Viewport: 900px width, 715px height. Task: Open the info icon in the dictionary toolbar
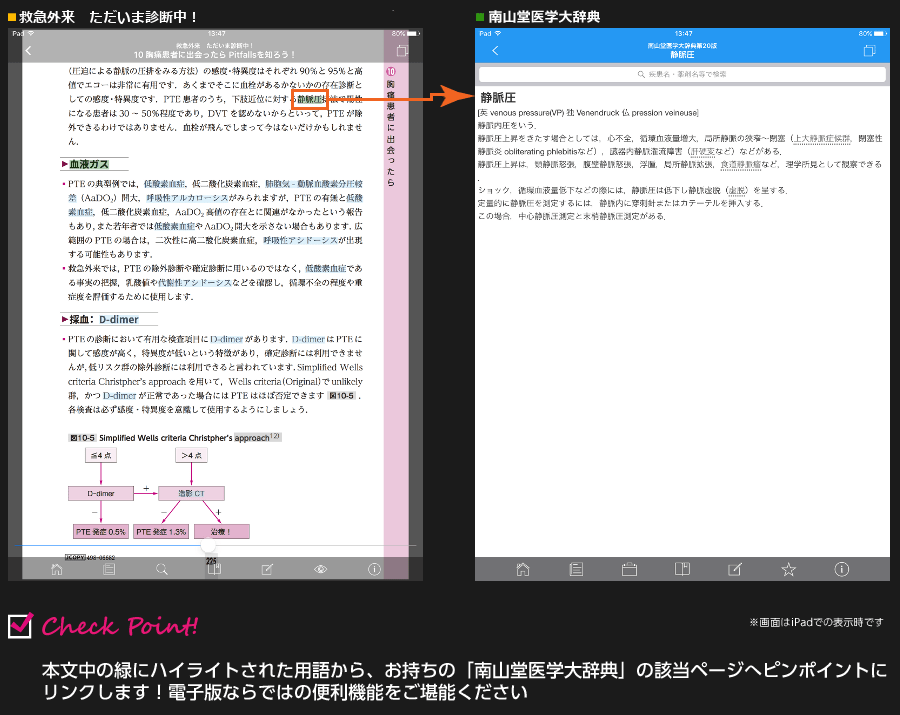[841, 569]
